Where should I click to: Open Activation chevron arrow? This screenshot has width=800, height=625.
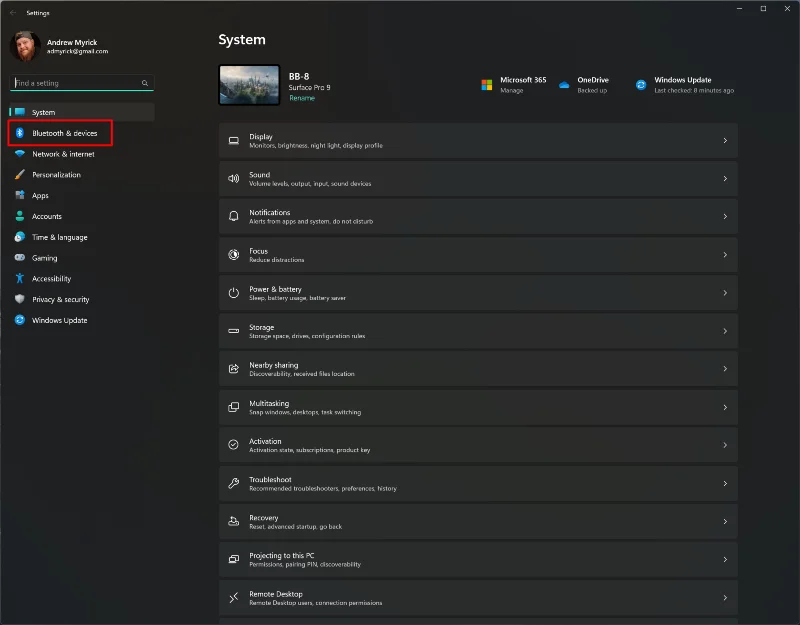pos(725,445)
